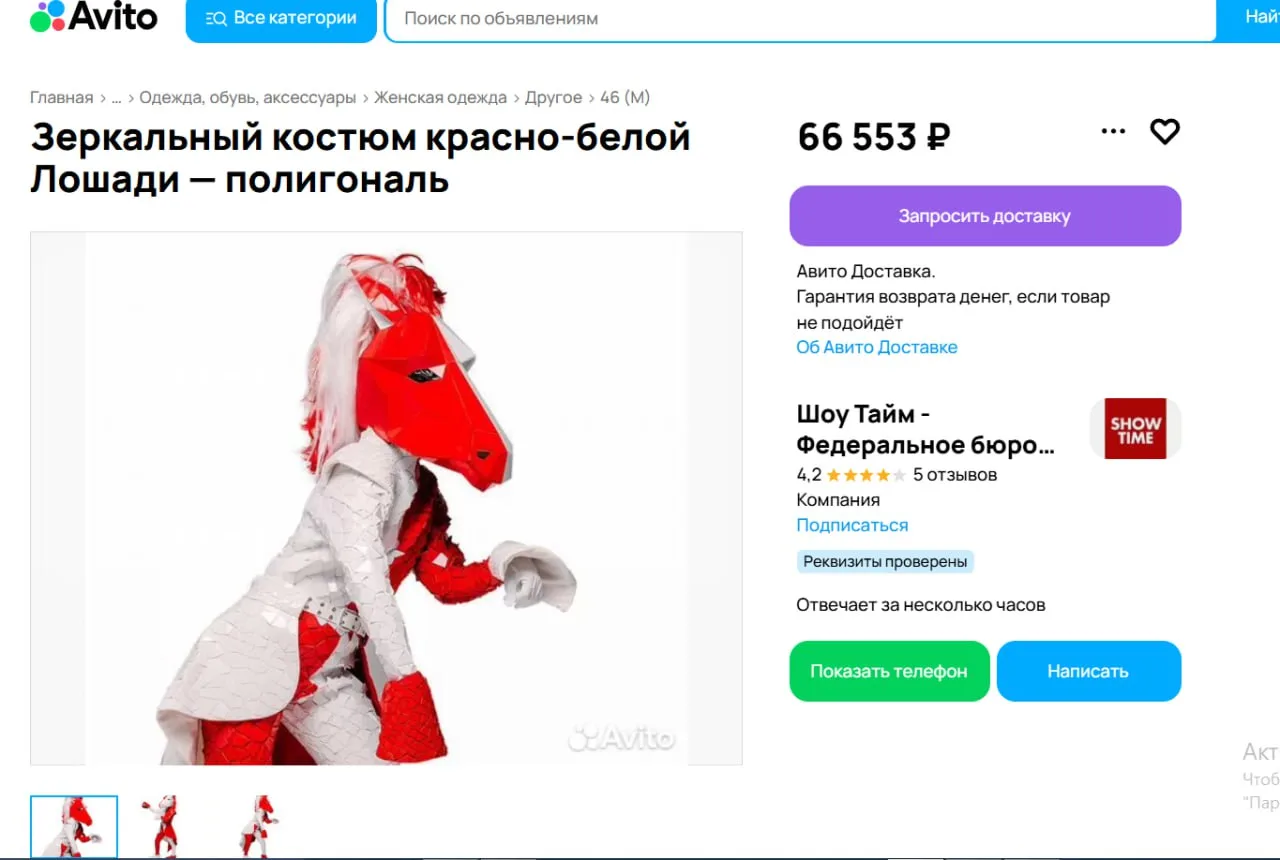Click the seller star rating

click(x=866, y=475)
